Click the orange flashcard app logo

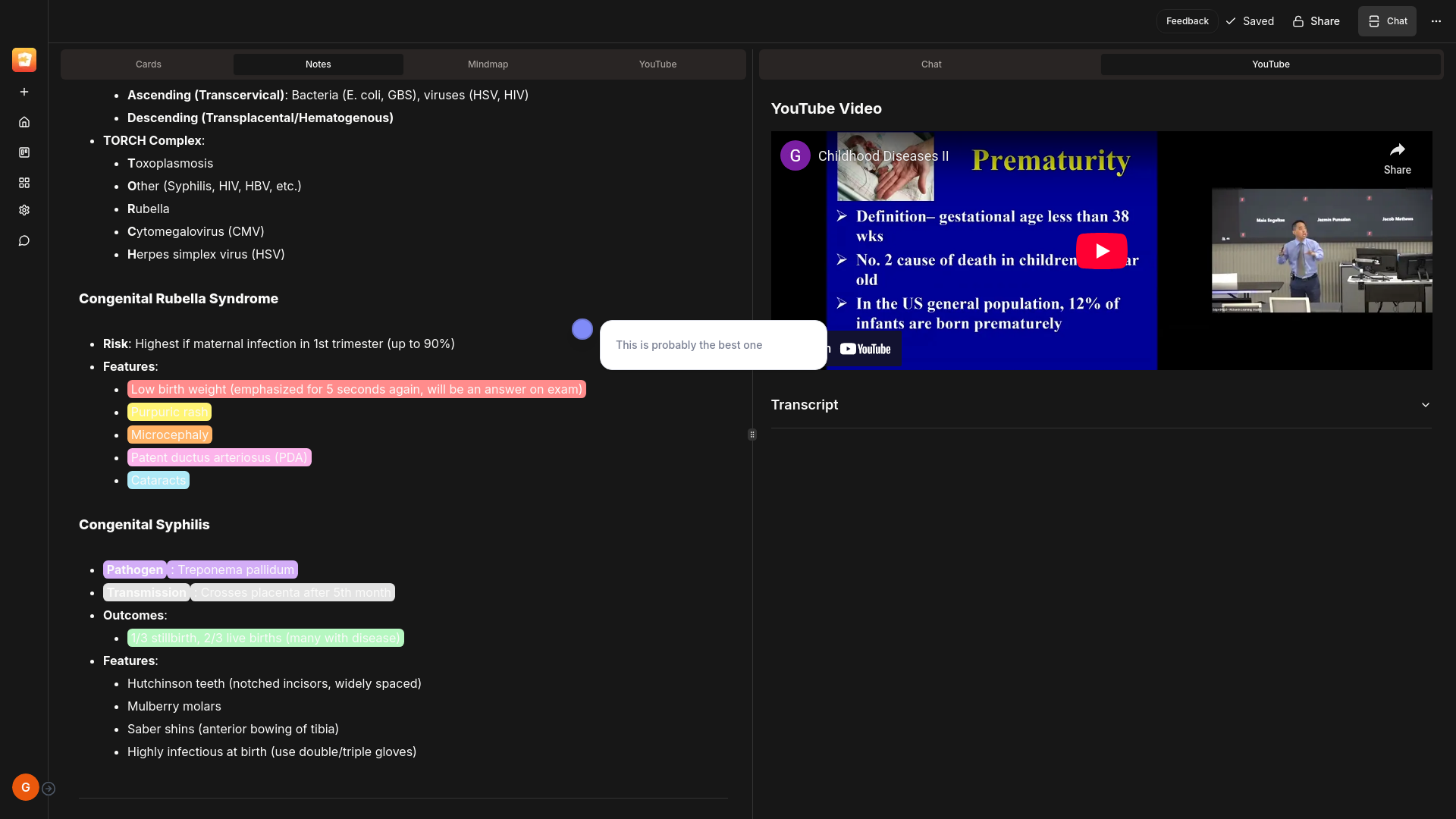point(24,60)
